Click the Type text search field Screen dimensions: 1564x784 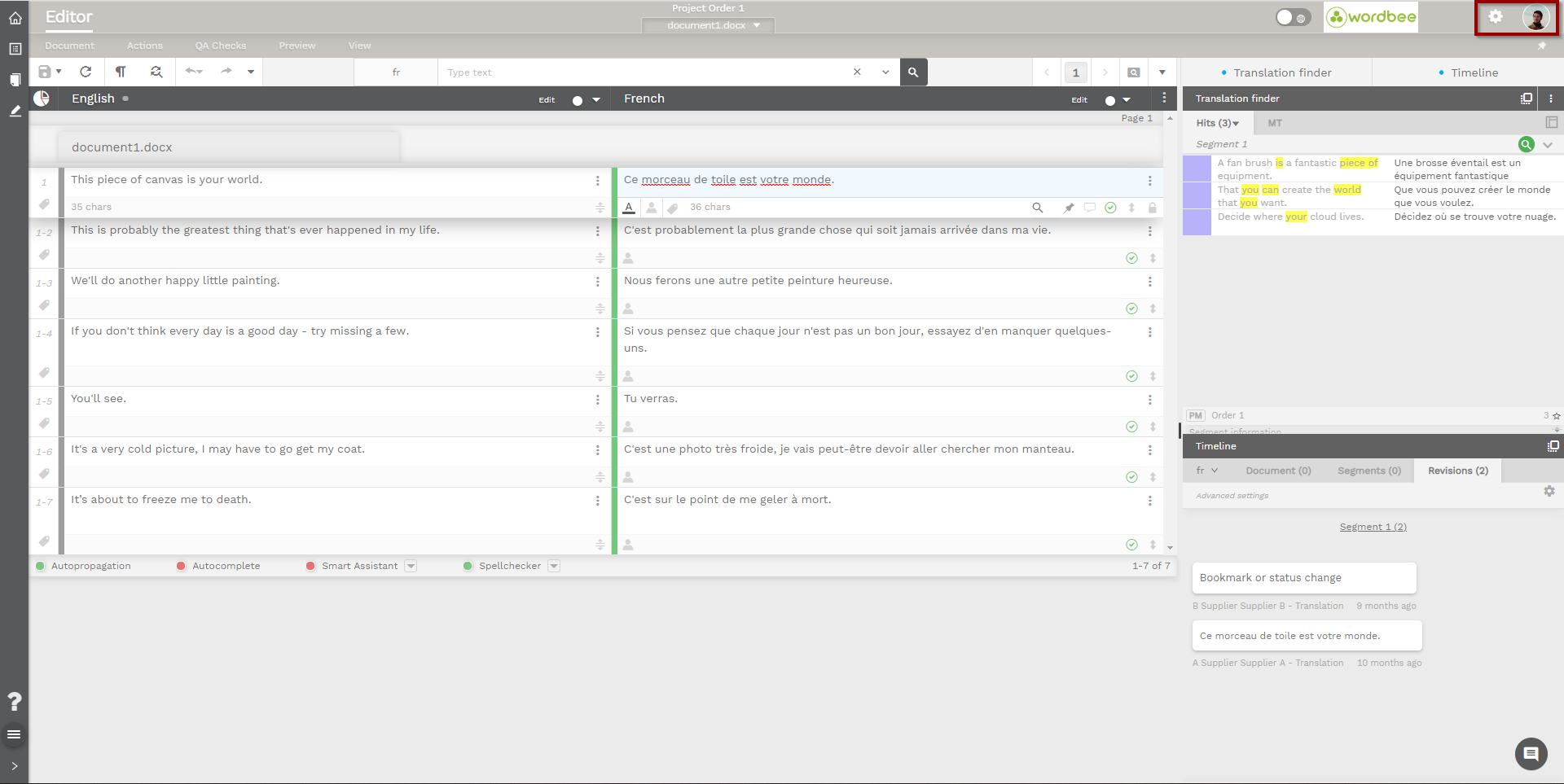644,72
